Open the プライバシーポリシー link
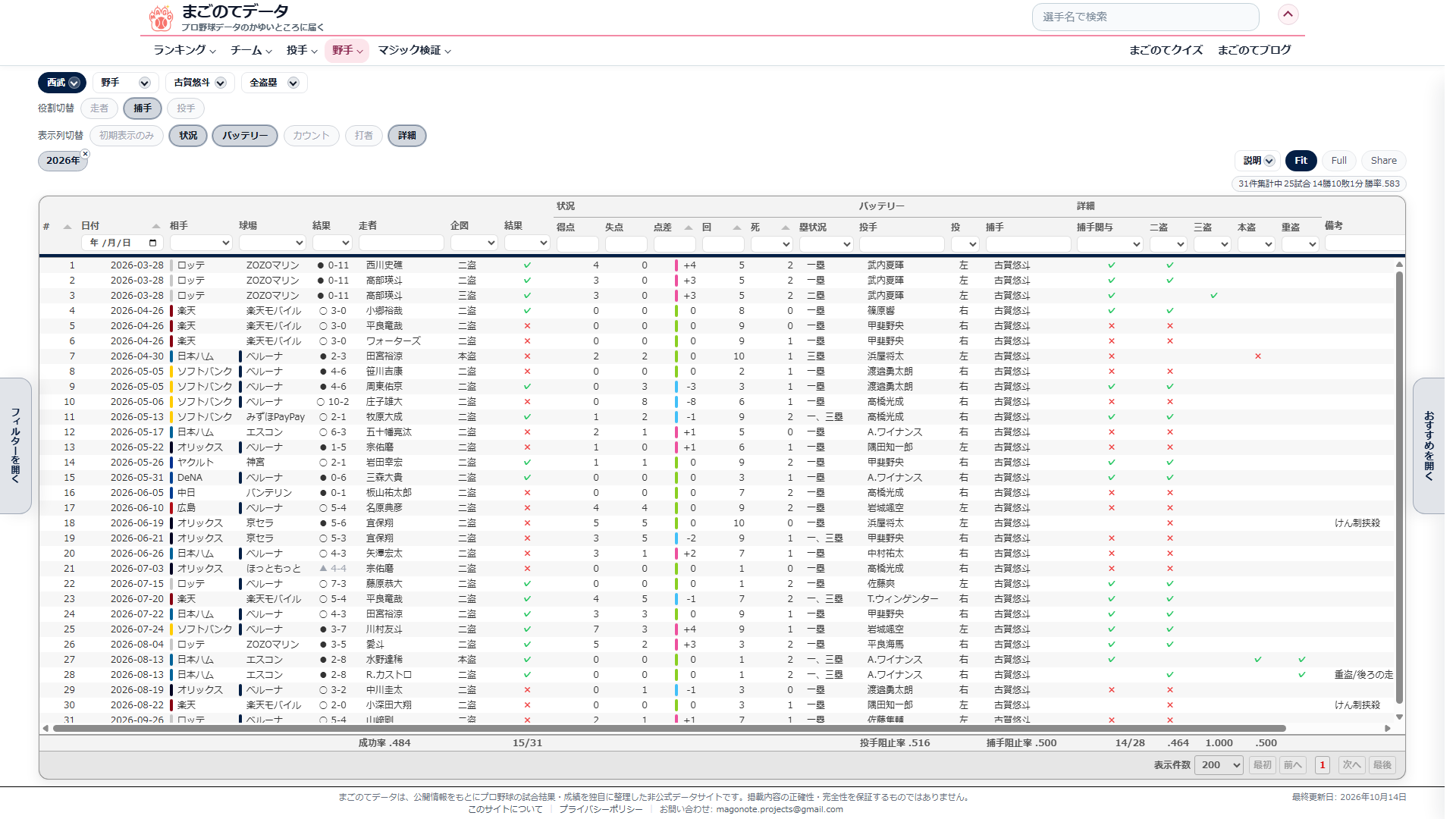 point(600,809)
